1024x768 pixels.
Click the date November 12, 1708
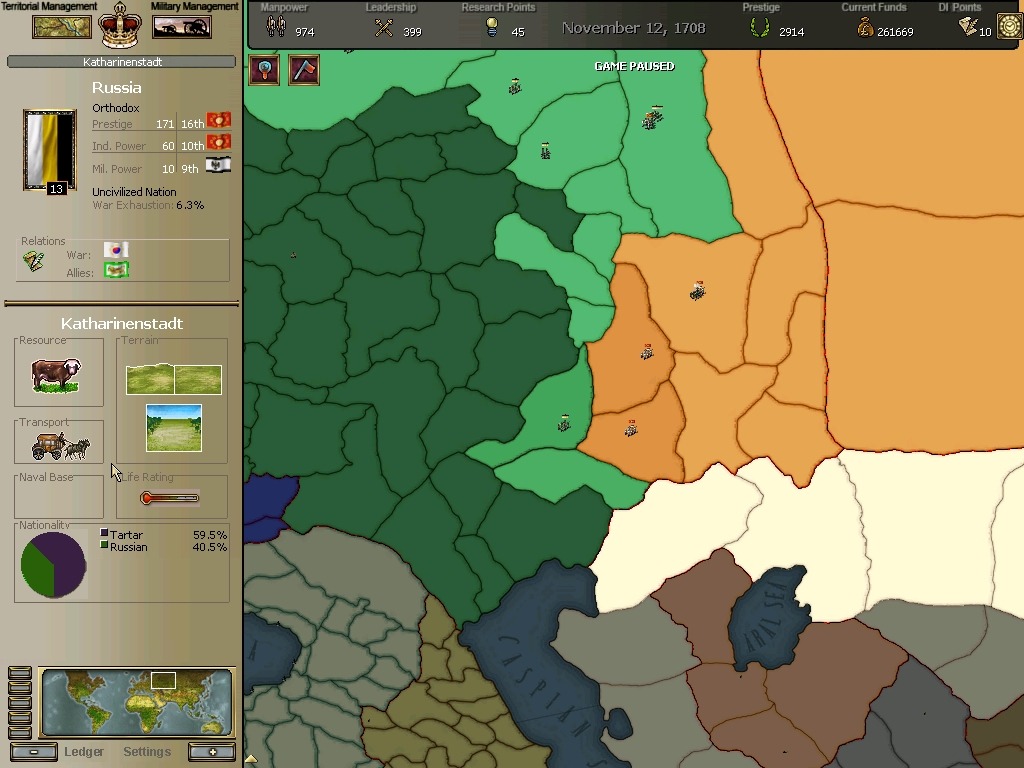click(x=633, y=28)
